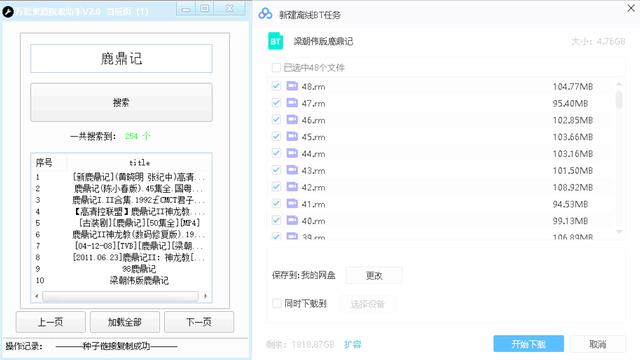
Task: Click 开始下载 to start the download
Action: coord(529,344)
